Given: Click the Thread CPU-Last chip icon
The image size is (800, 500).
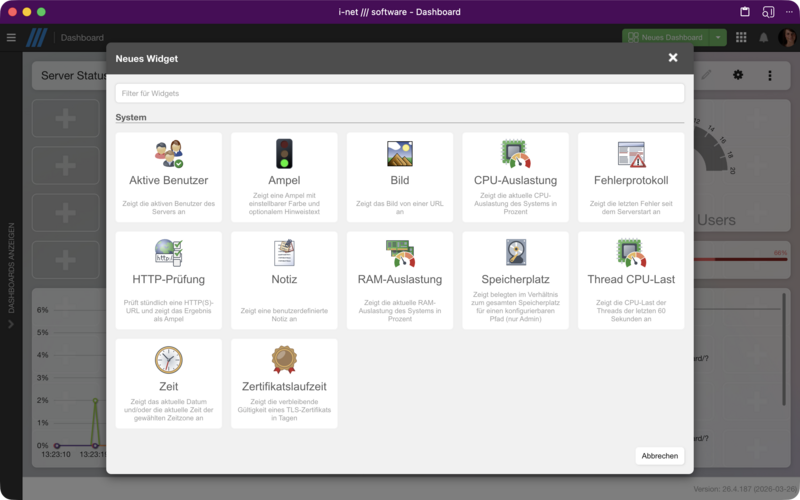Looking at the screenshot, I should 631,253.
